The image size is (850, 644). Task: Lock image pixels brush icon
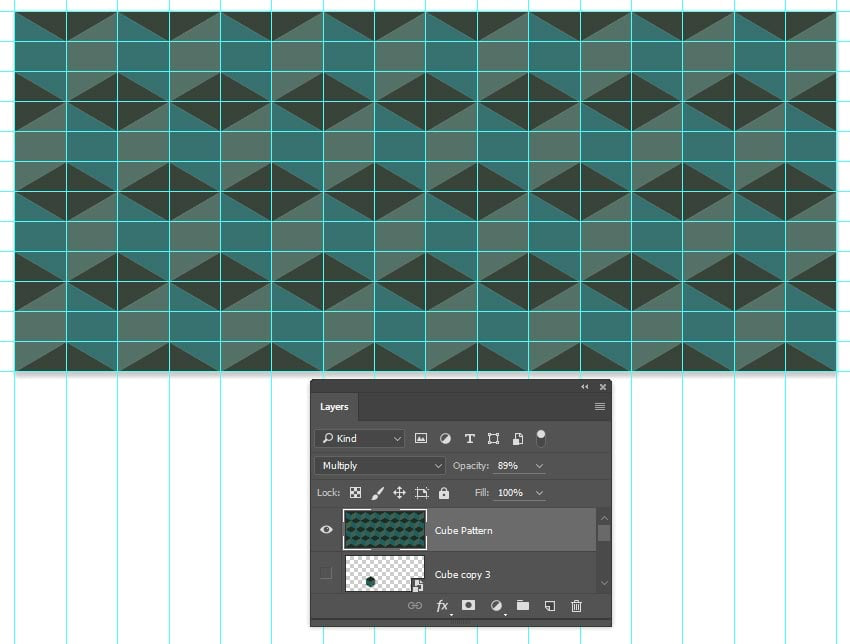coord(377,493)
